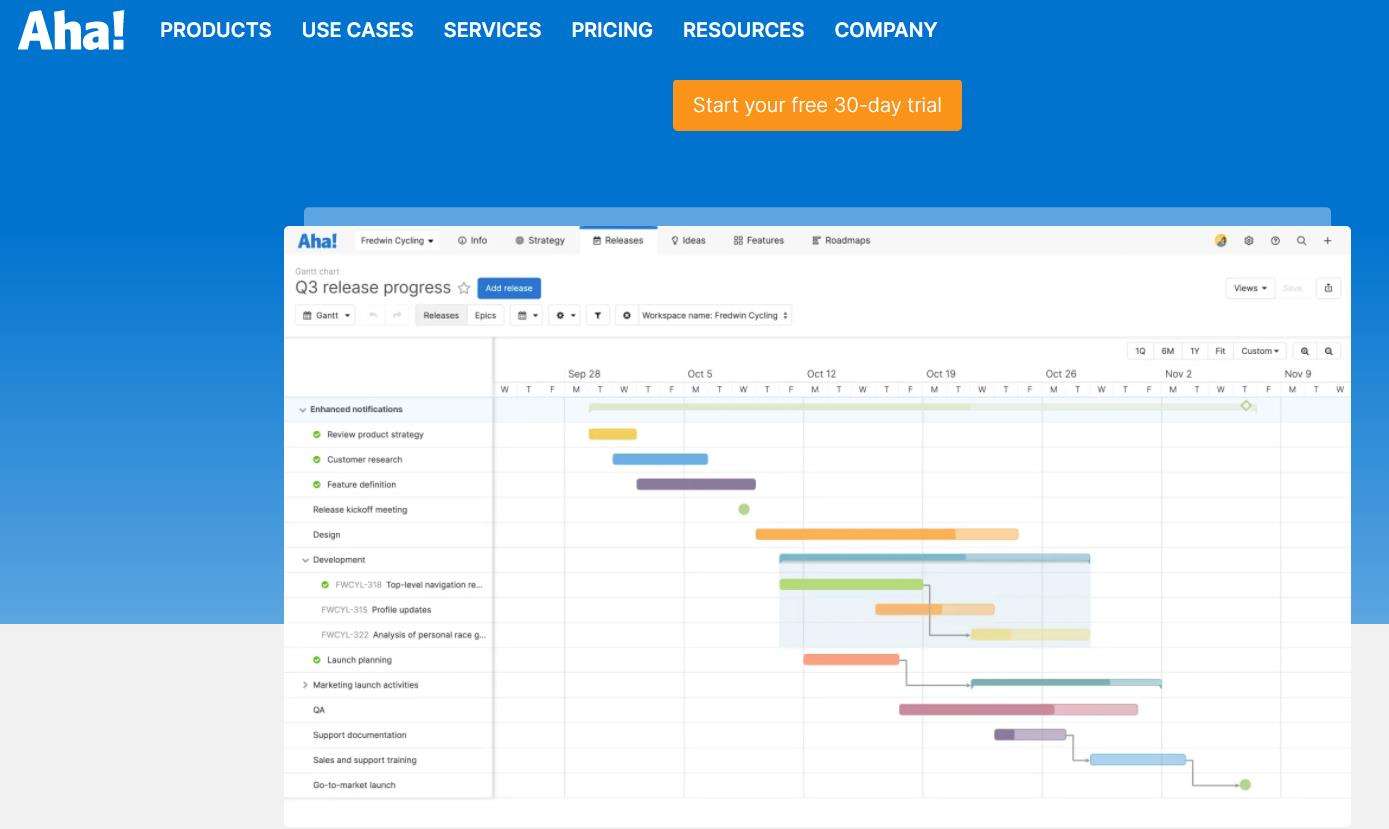Open the Custom range dropdown
This screenshot has width=1389, height=829.
tap(1260, 351)
